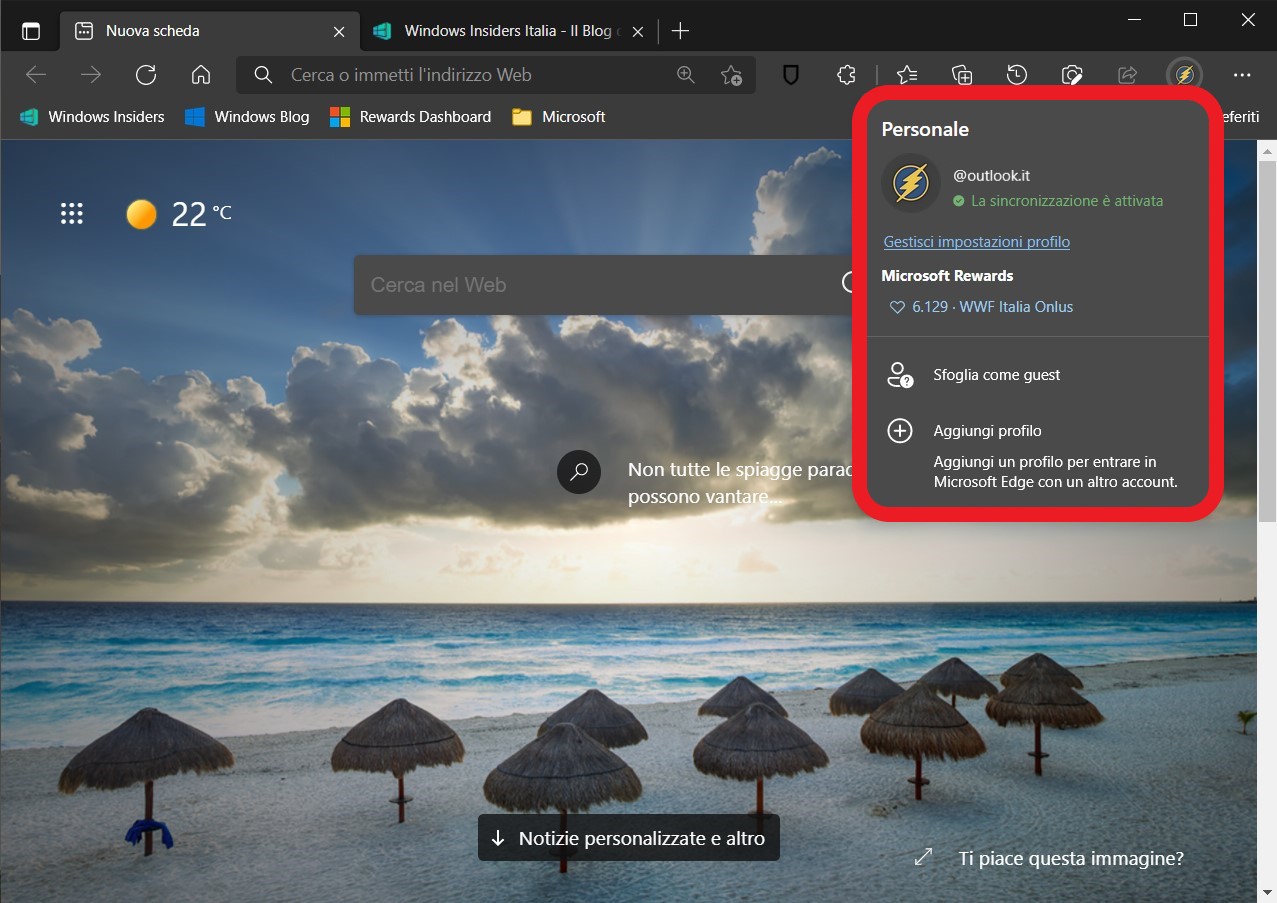This screenshot has width=1277, height=903.
Task: Click the Share toolbar icon
Action: click(1128, 75)
